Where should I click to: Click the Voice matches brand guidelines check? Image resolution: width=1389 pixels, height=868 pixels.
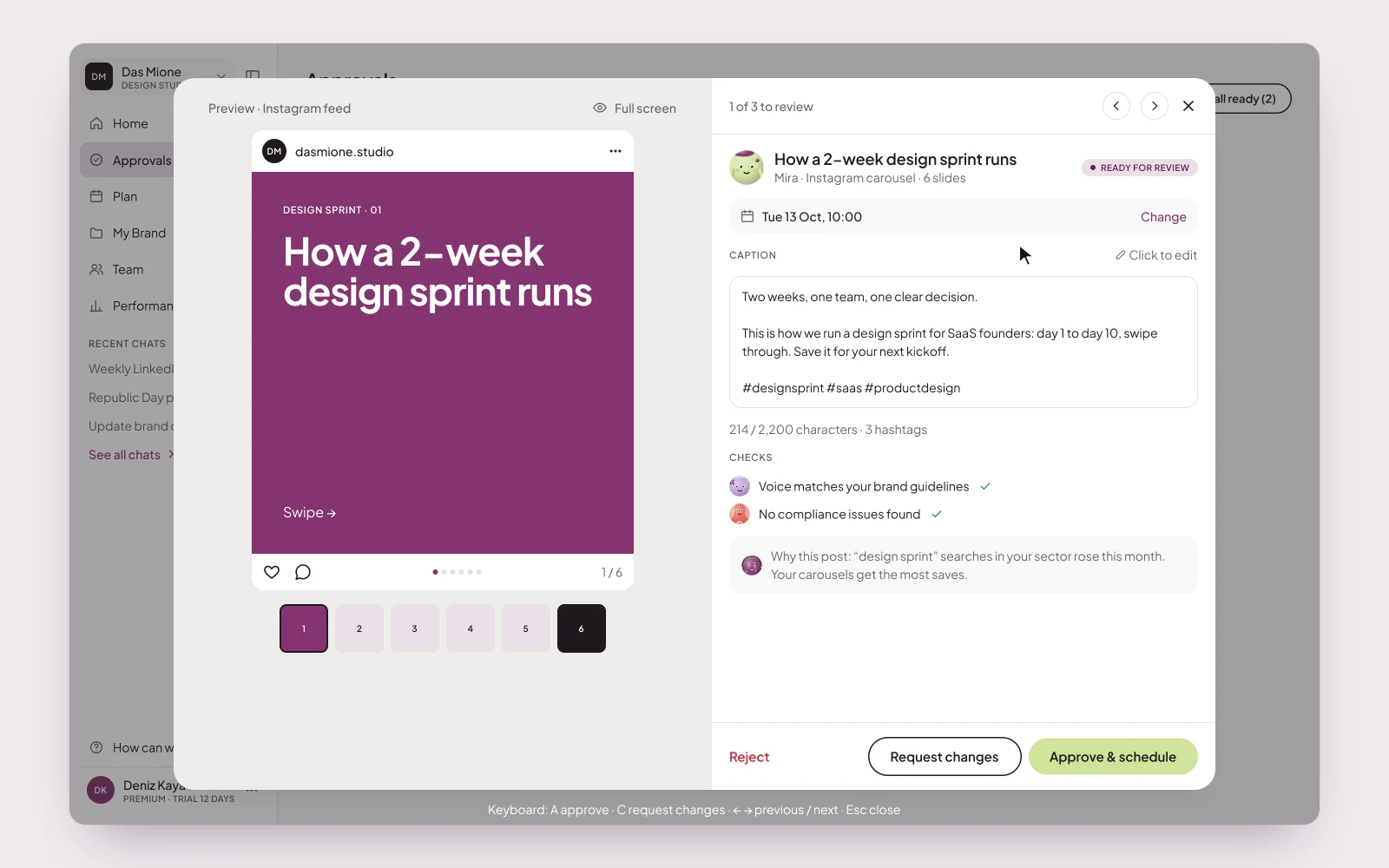click(863, 486)
